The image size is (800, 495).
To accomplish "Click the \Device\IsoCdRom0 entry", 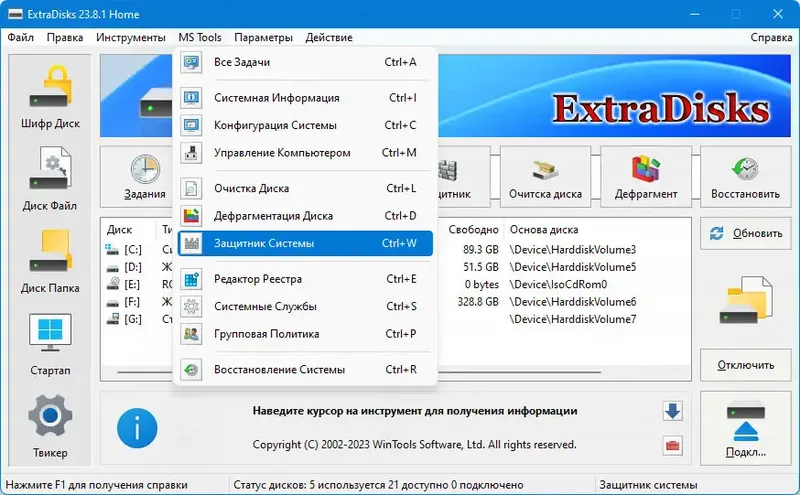I will 558,284.
